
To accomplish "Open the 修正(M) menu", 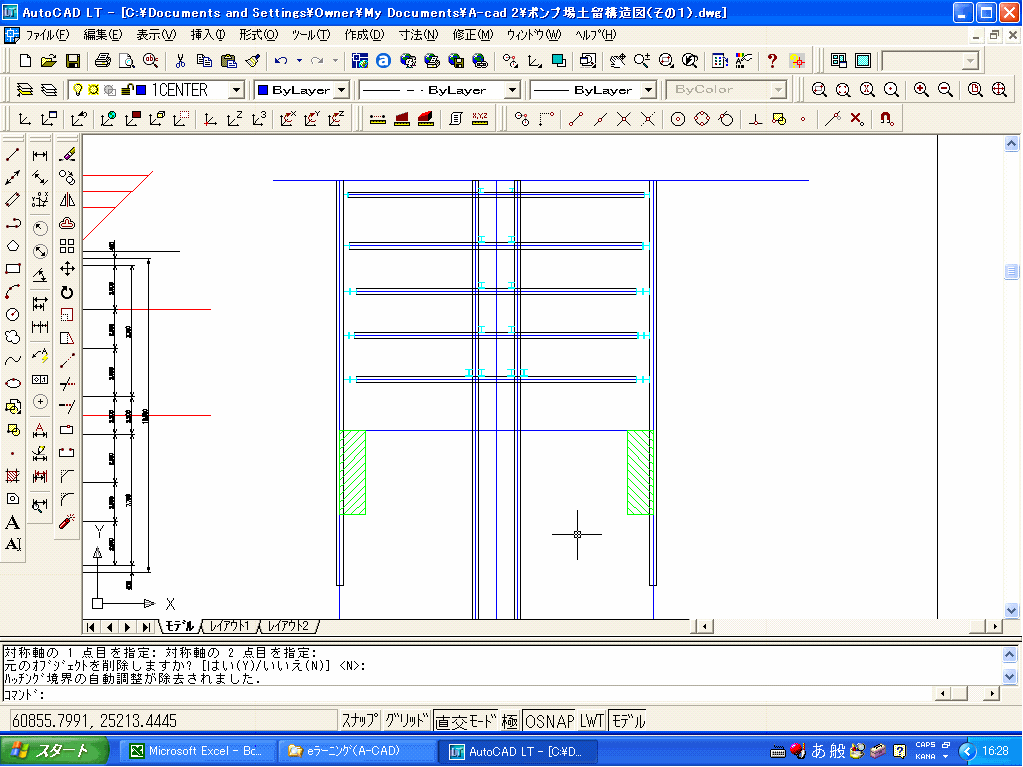I will [x=473, y=35].
